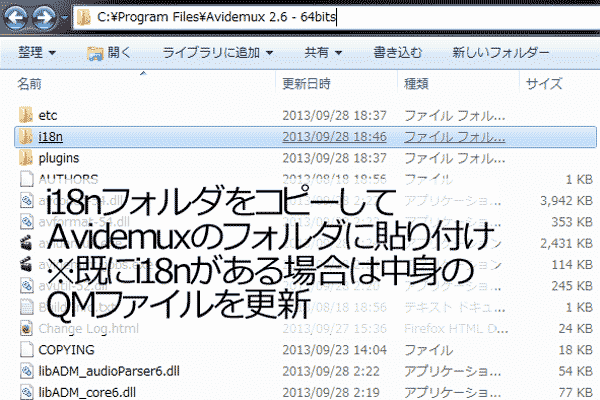Click the libADM_core6.dll file name
The image size is (600, 400).
tap(87, 392)
